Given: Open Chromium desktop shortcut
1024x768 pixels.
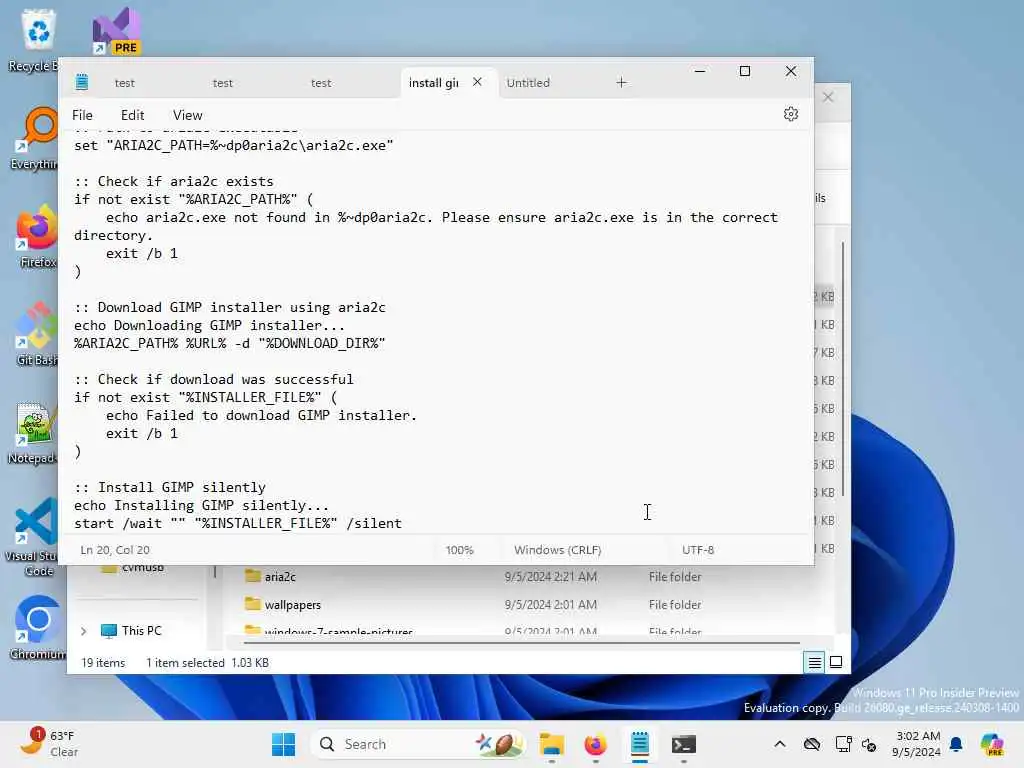Looking at the screenshot, I should point(38,627).
